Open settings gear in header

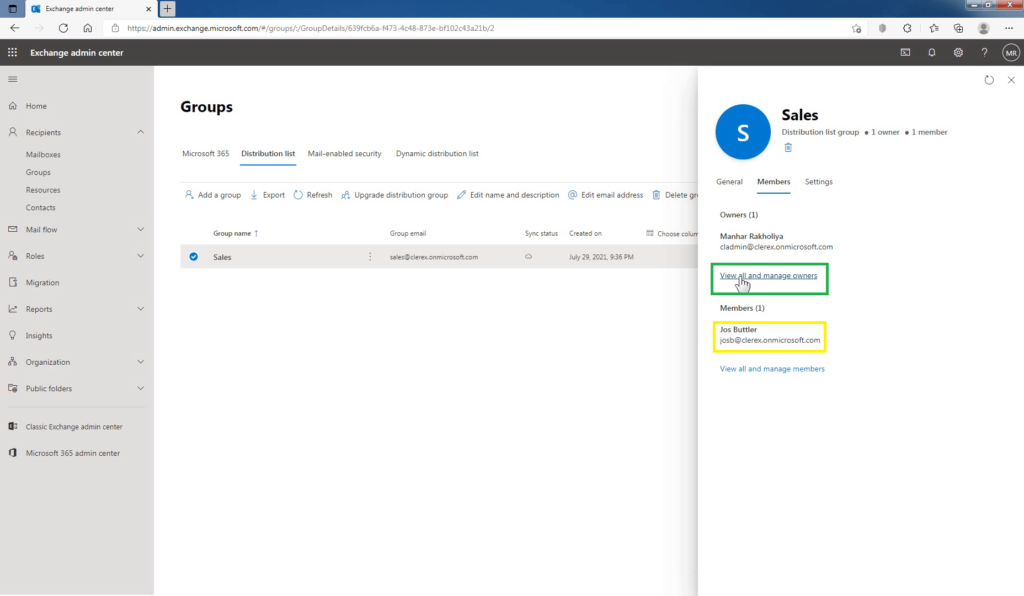click(958, 52)
